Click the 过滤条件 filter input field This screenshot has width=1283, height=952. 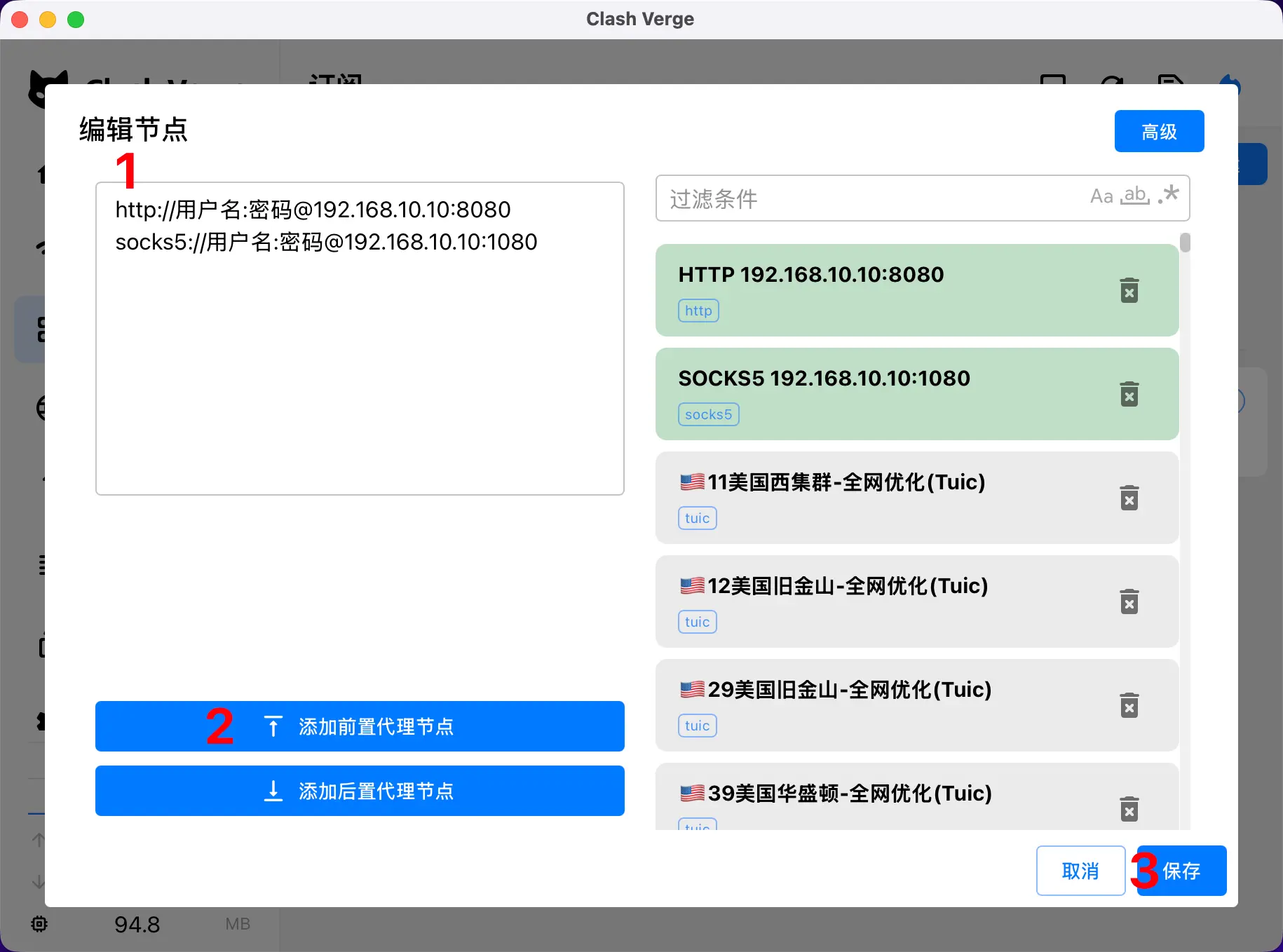click(x=841, y=198)
